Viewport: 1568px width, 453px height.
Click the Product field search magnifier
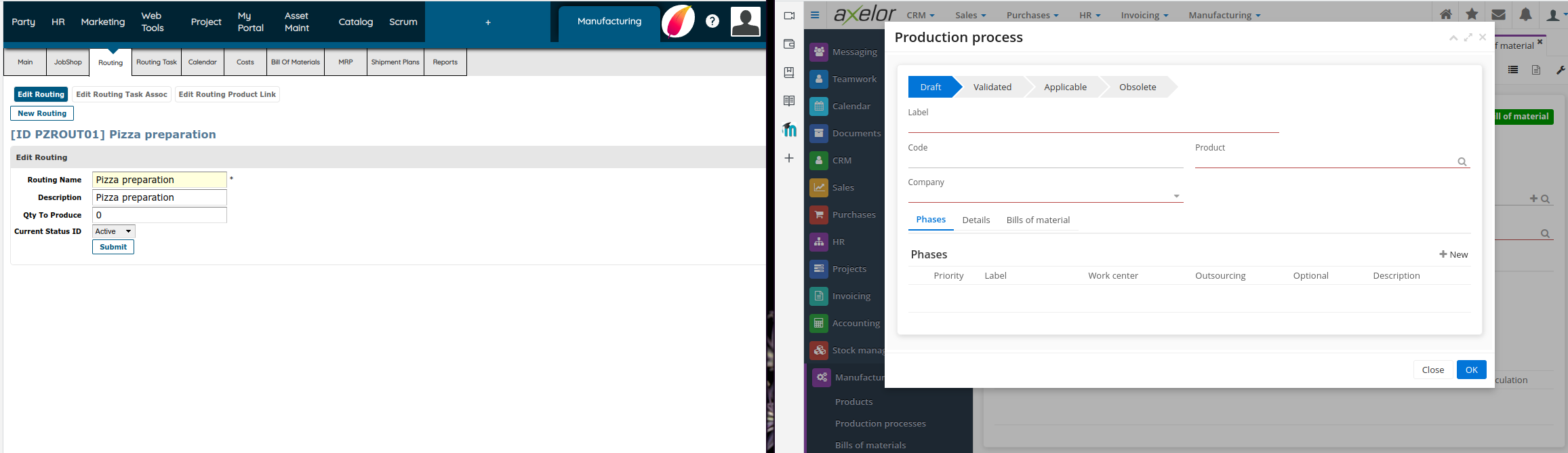point(1462,161)
